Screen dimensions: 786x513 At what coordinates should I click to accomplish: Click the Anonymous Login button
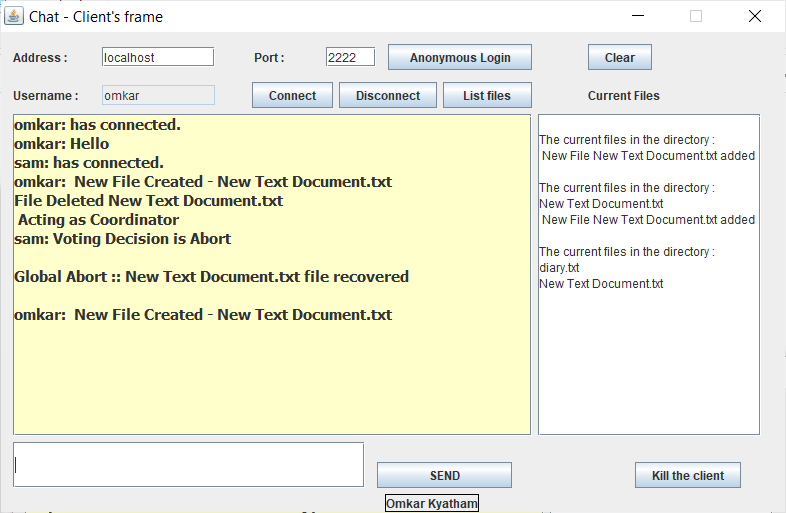(x=460, y=57)
